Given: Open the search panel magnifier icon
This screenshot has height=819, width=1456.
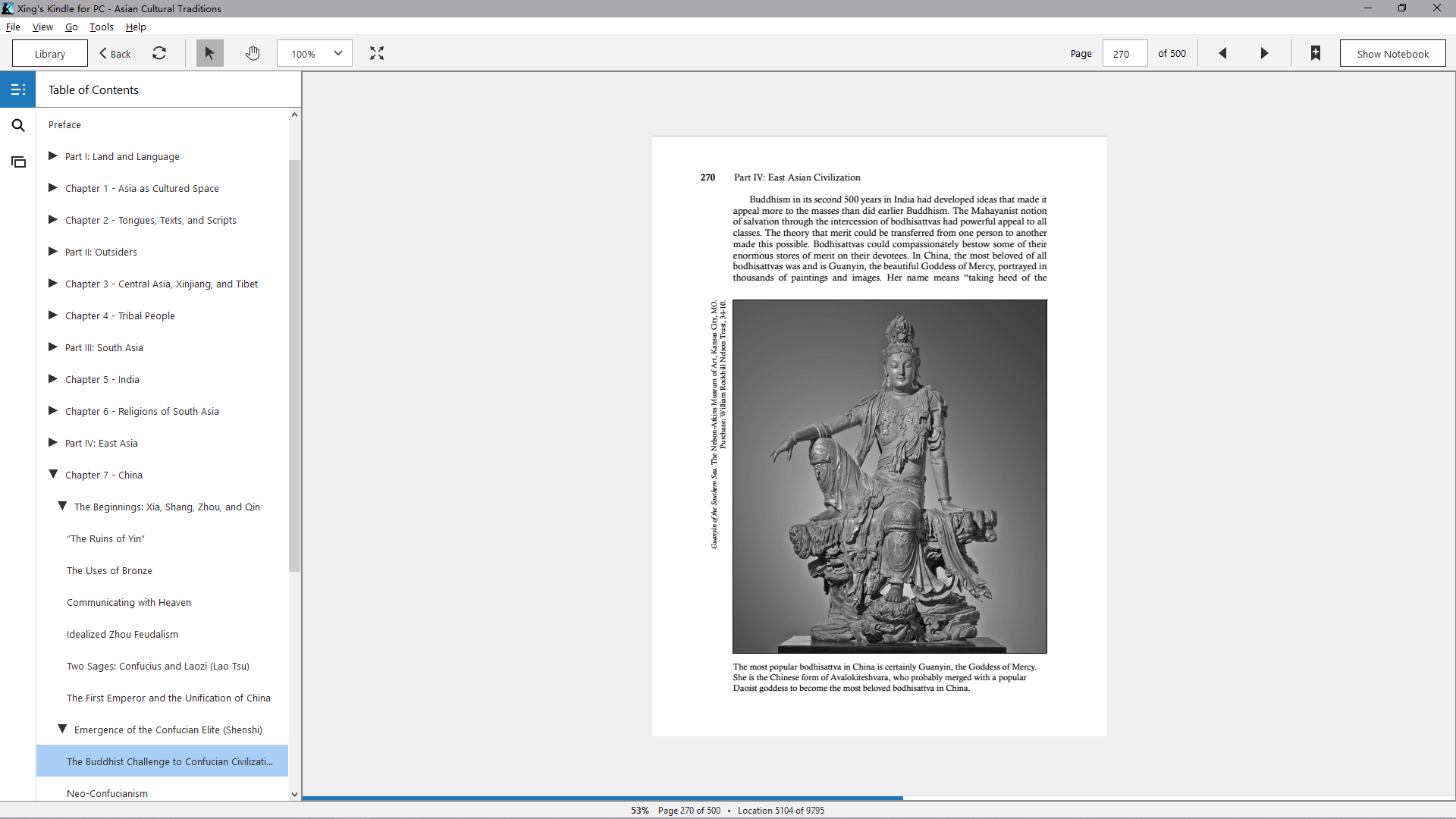Looking at the screenshot, I should (18, 126).
